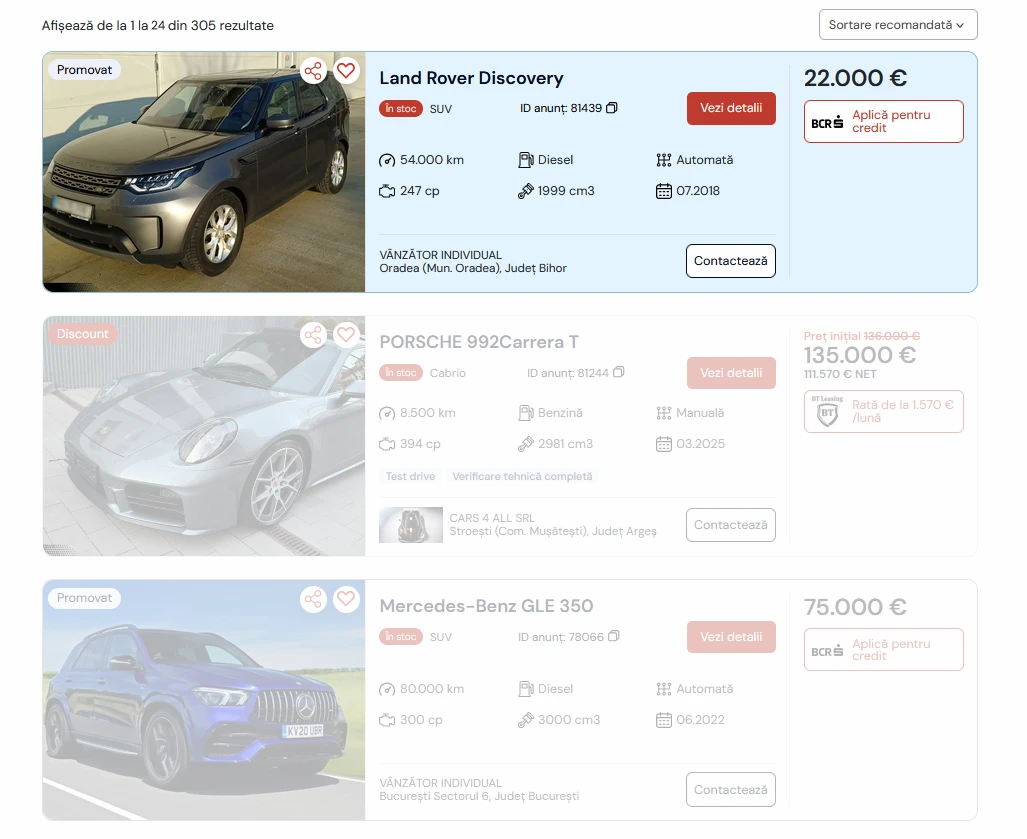This screenshot has width=1027, height=839.
Task: Share the Mercedes-Benz GLE 350 listing
Action: (x=313, y=599)
